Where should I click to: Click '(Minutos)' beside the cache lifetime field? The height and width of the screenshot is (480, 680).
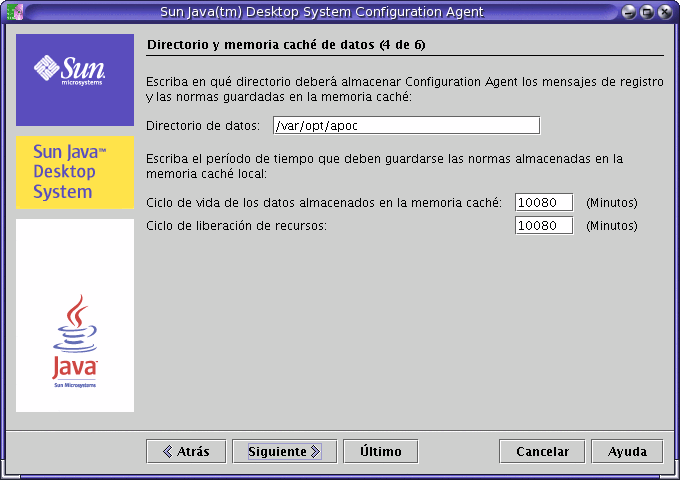pos(612,202)
